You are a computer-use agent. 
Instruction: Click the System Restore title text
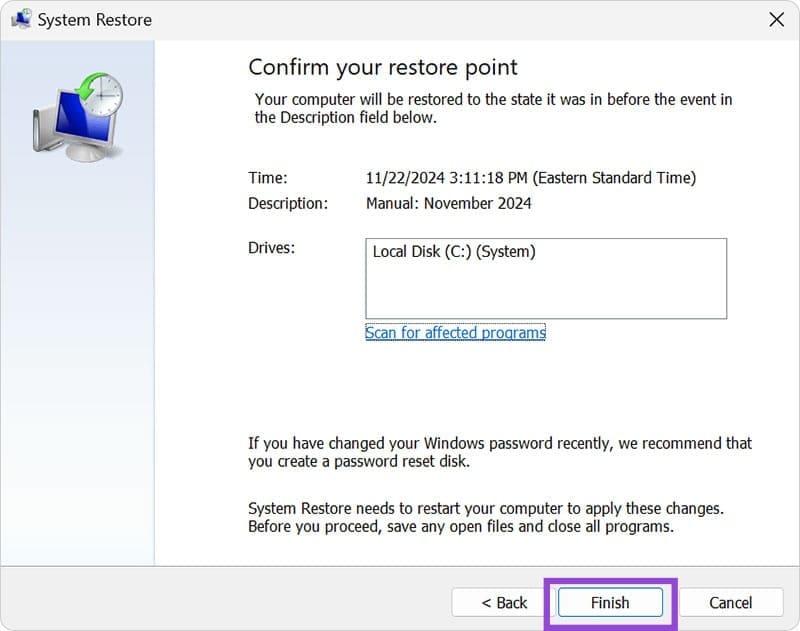pos(96,19)
